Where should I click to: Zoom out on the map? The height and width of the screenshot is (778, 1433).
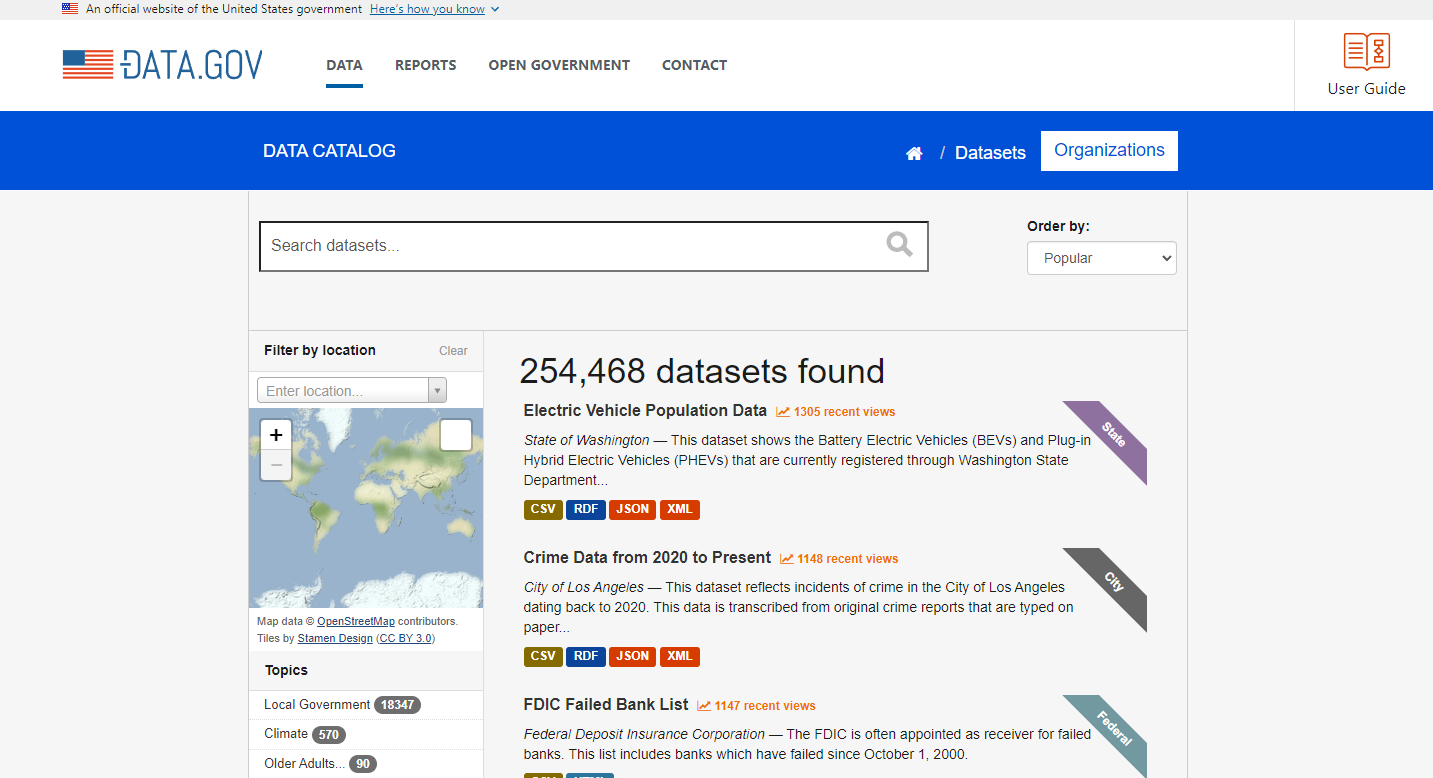pos(276,465)
